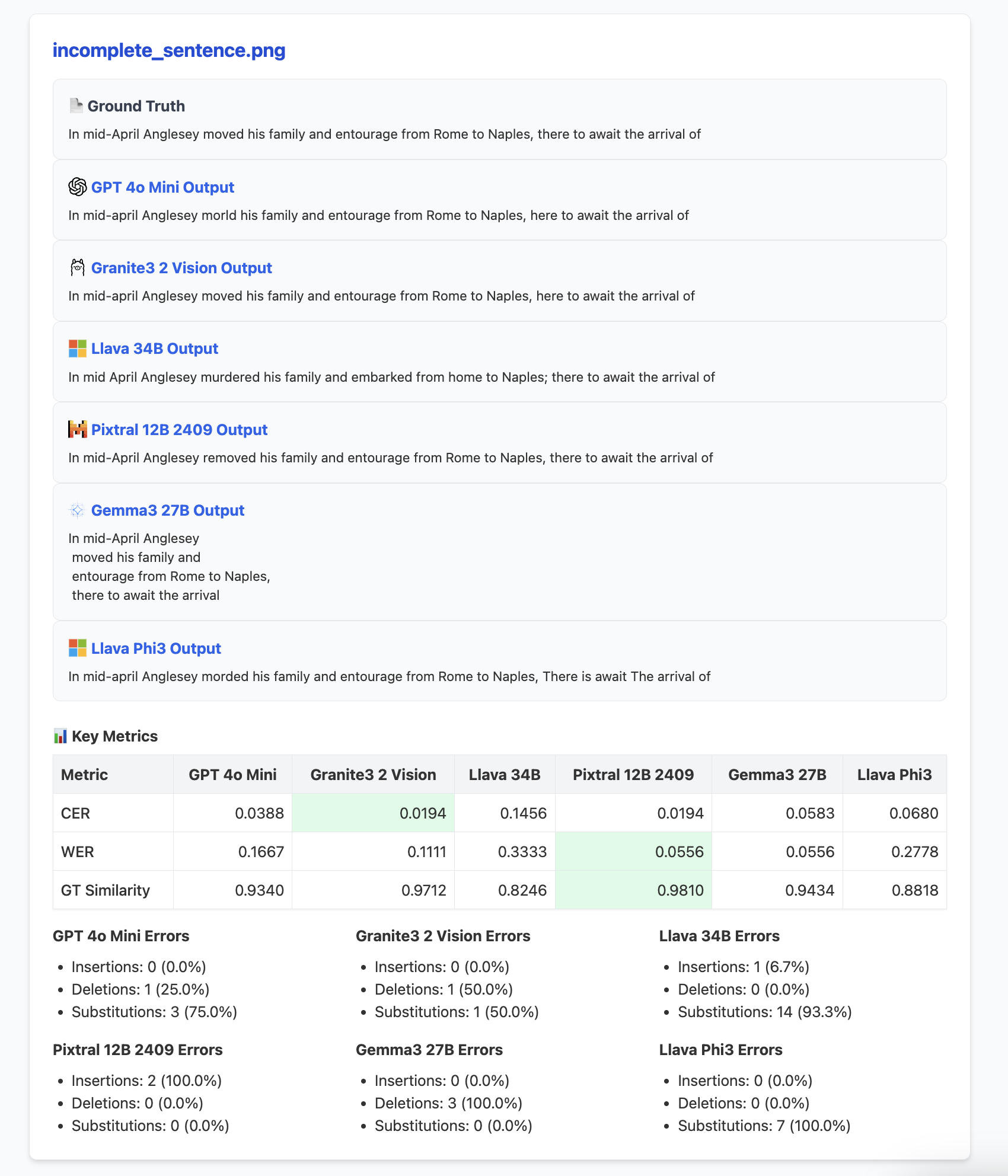Select the Gemma3 27B Output heading
1008x1176 pixels.
coord(168,510)
